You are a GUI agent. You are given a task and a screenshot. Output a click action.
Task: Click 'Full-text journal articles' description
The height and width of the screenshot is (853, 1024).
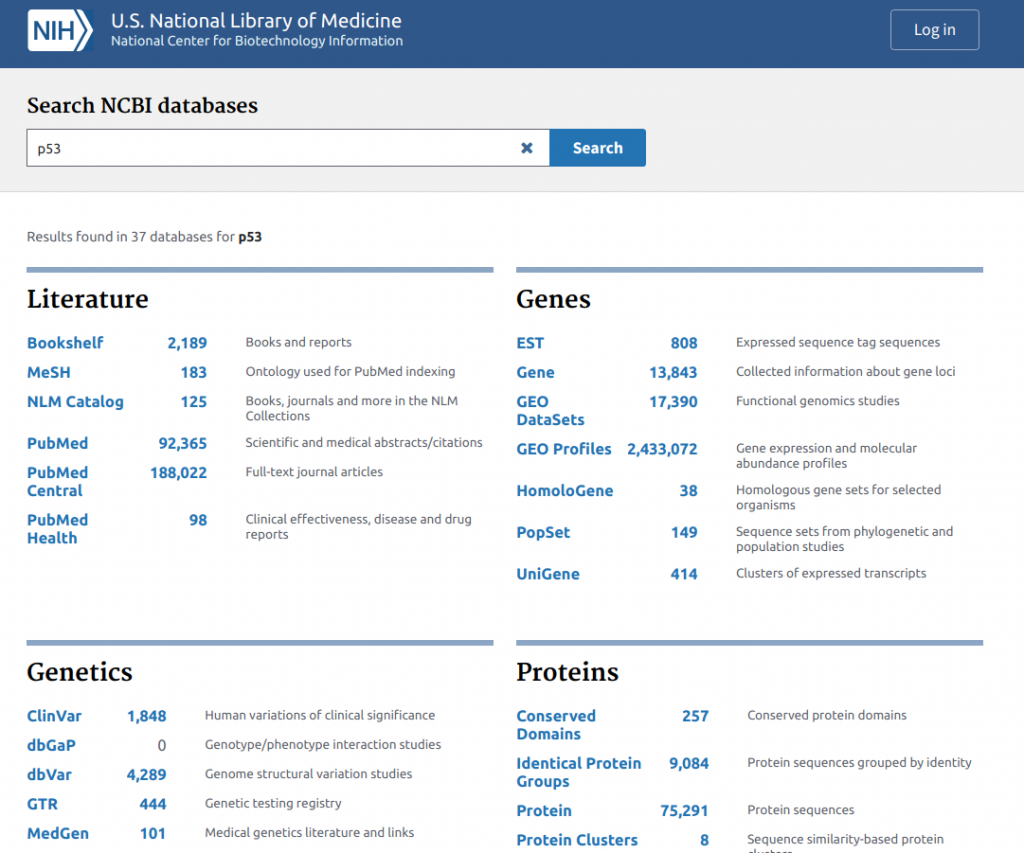coord(314,472)
